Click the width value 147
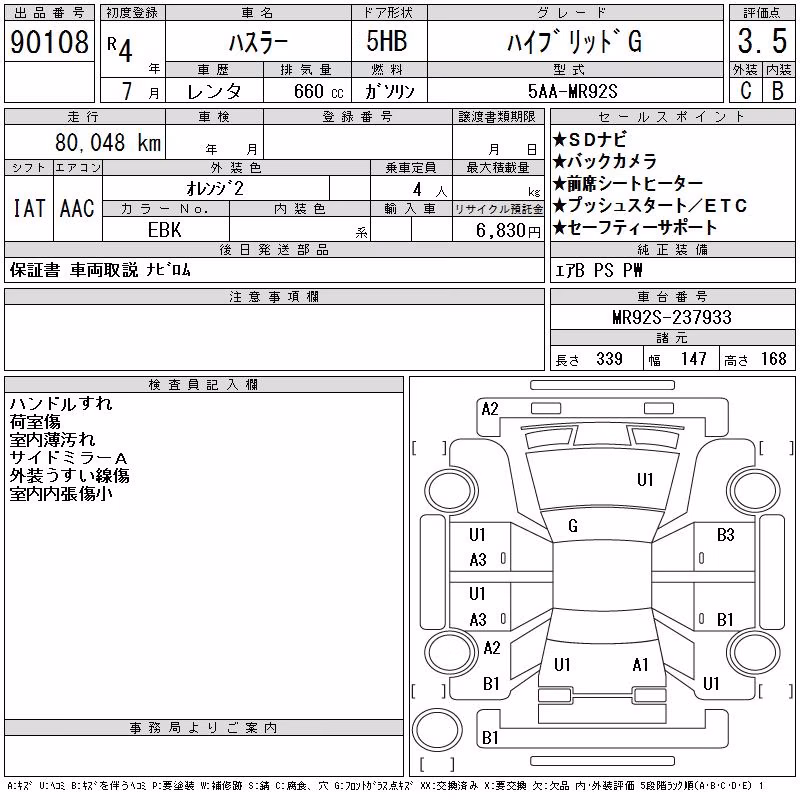800x800 pixels. (x=693, y=359)
